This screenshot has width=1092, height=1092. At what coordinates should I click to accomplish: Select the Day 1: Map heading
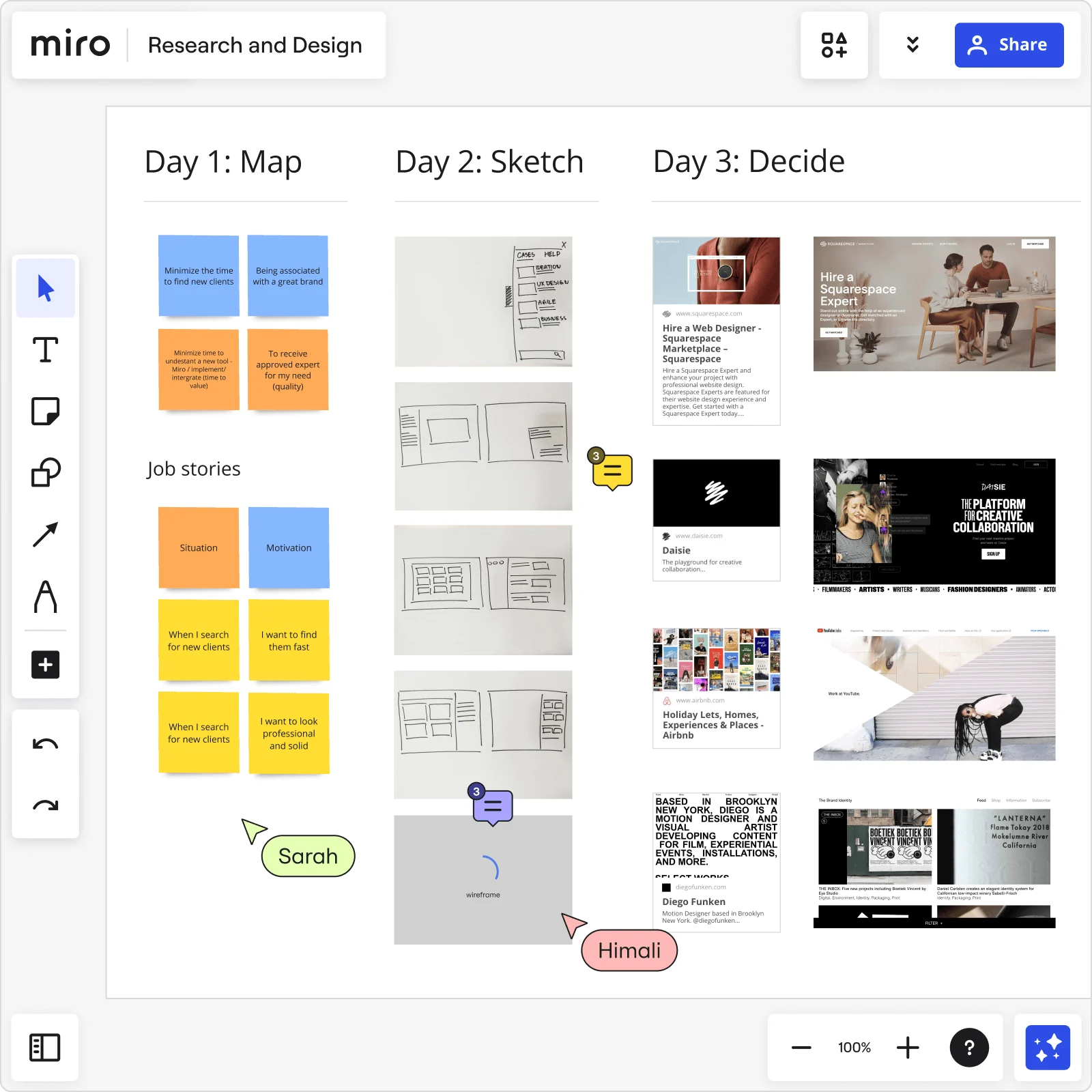coord(223,162)
